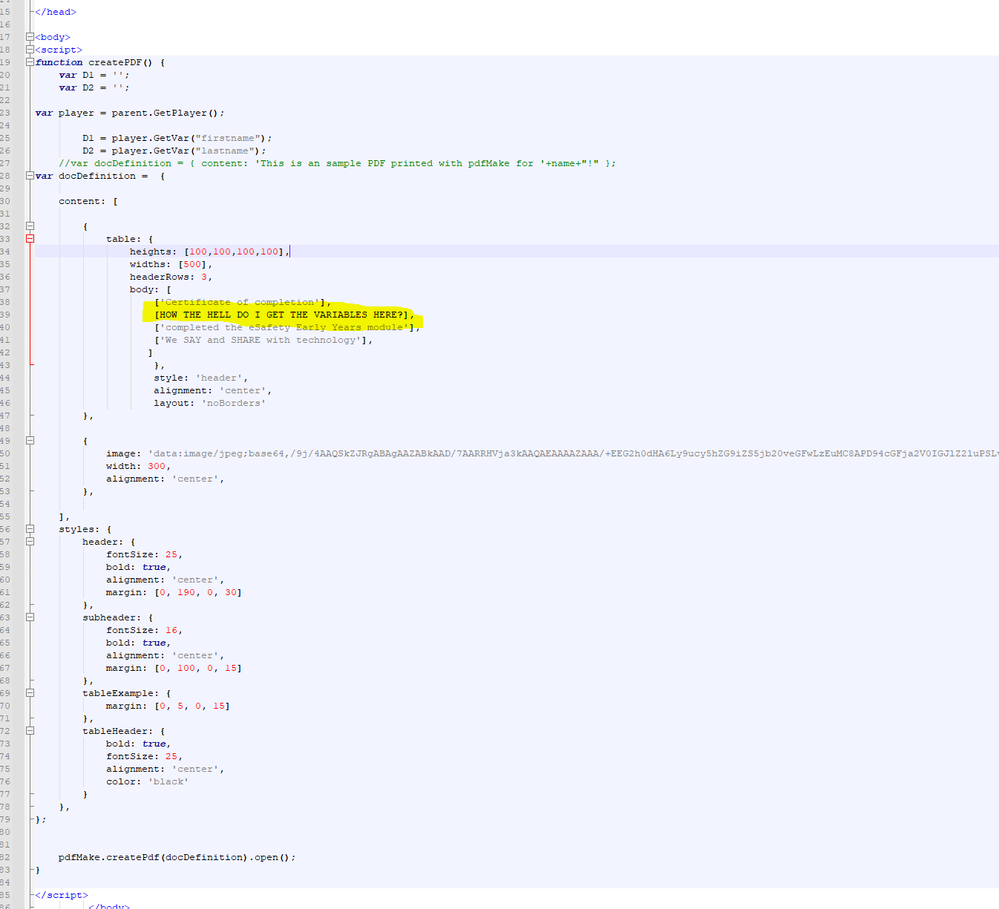
Task: Click the 'var player = parent.GetPlayer();' line
Action: [130, 113]
